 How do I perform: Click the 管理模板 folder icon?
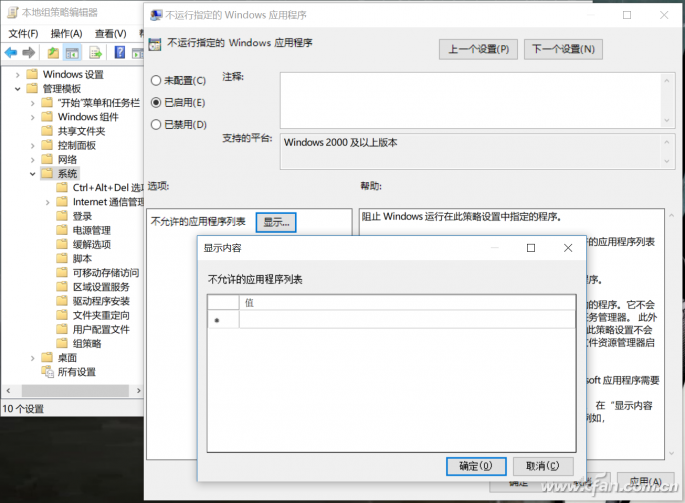click(32, 88)
